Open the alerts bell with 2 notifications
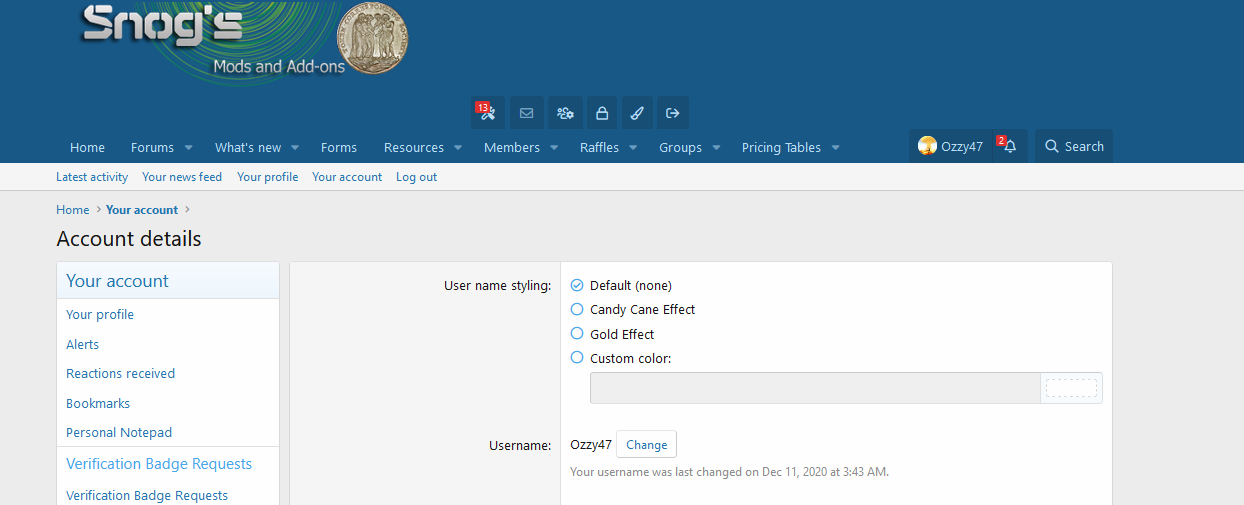1244x505 pixels. pyautogui.click(x=1009, y=147)
